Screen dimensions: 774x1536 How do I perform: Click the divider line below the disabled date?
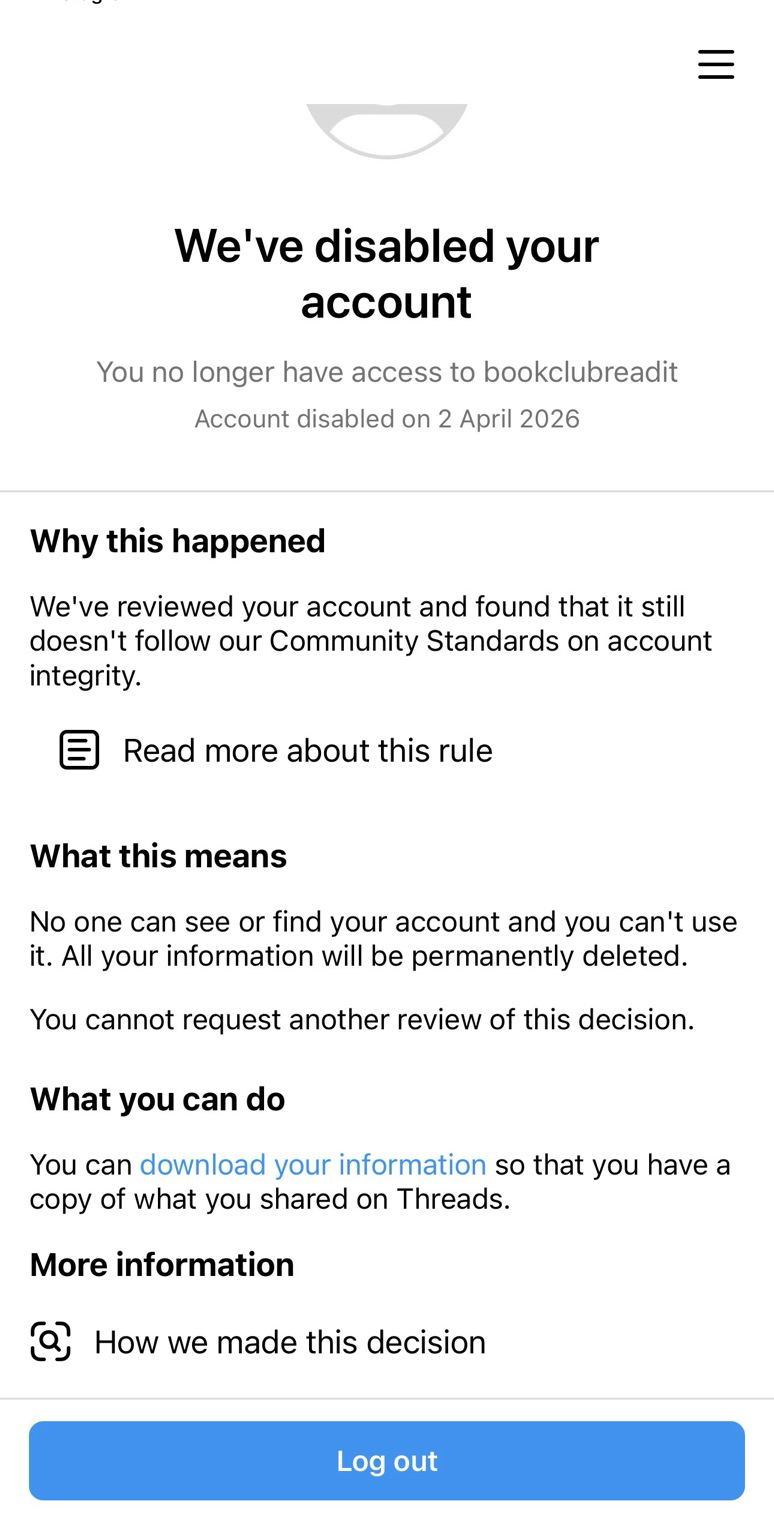(x=387, y=491)
